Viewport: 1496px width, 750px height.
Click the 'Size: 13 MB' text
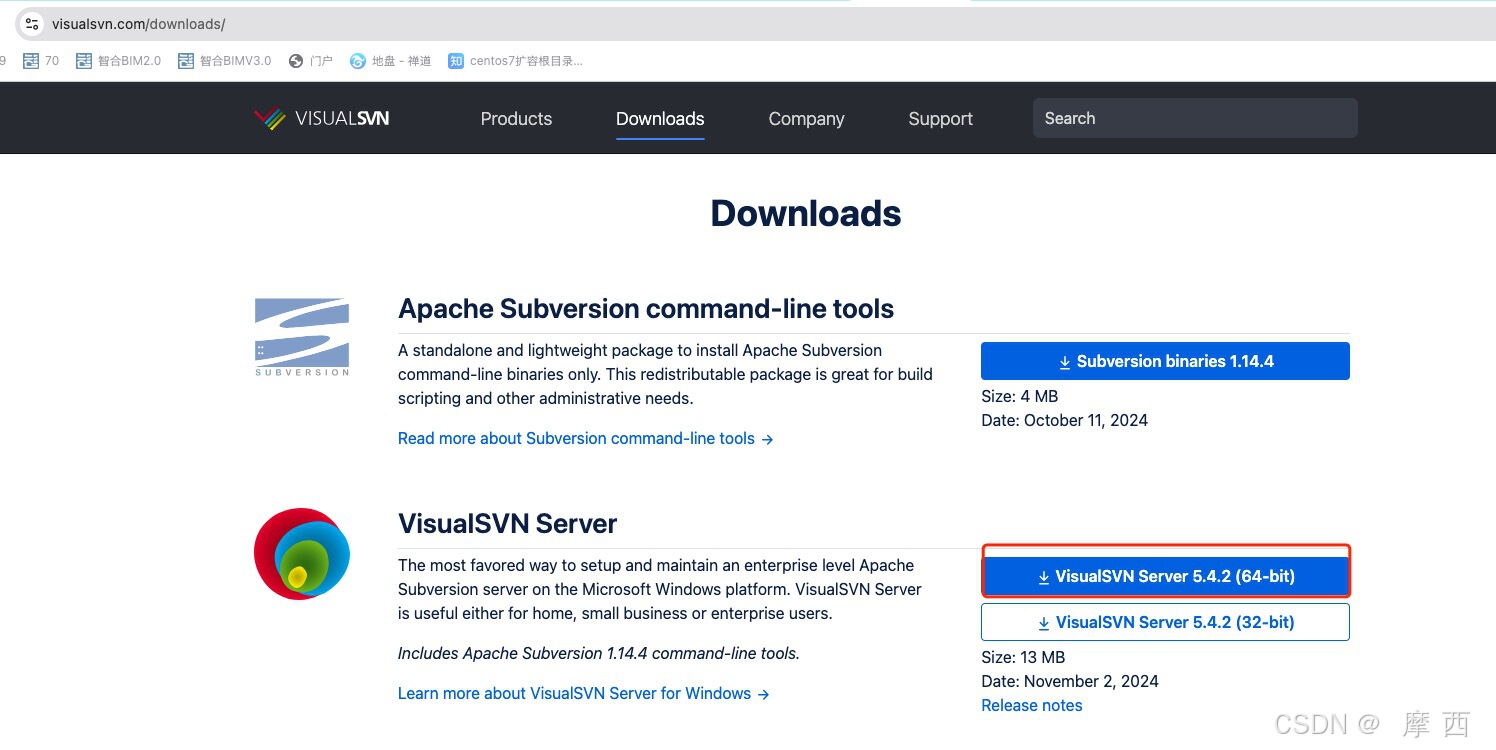pyautogui.click(x=1023, y=657)
